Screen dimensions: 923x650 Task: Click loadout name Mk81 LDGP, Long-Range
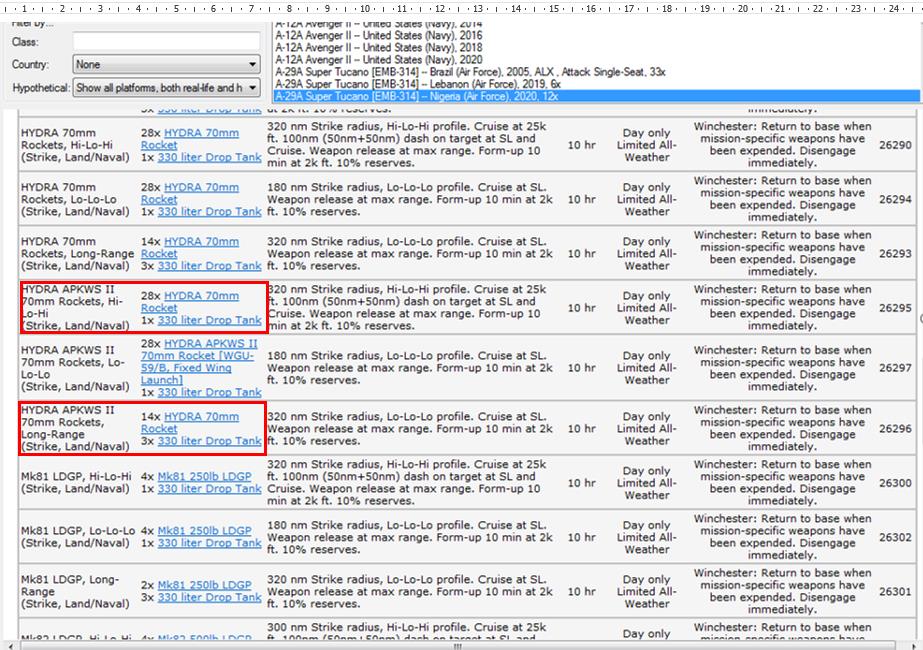tap(75, 591)
